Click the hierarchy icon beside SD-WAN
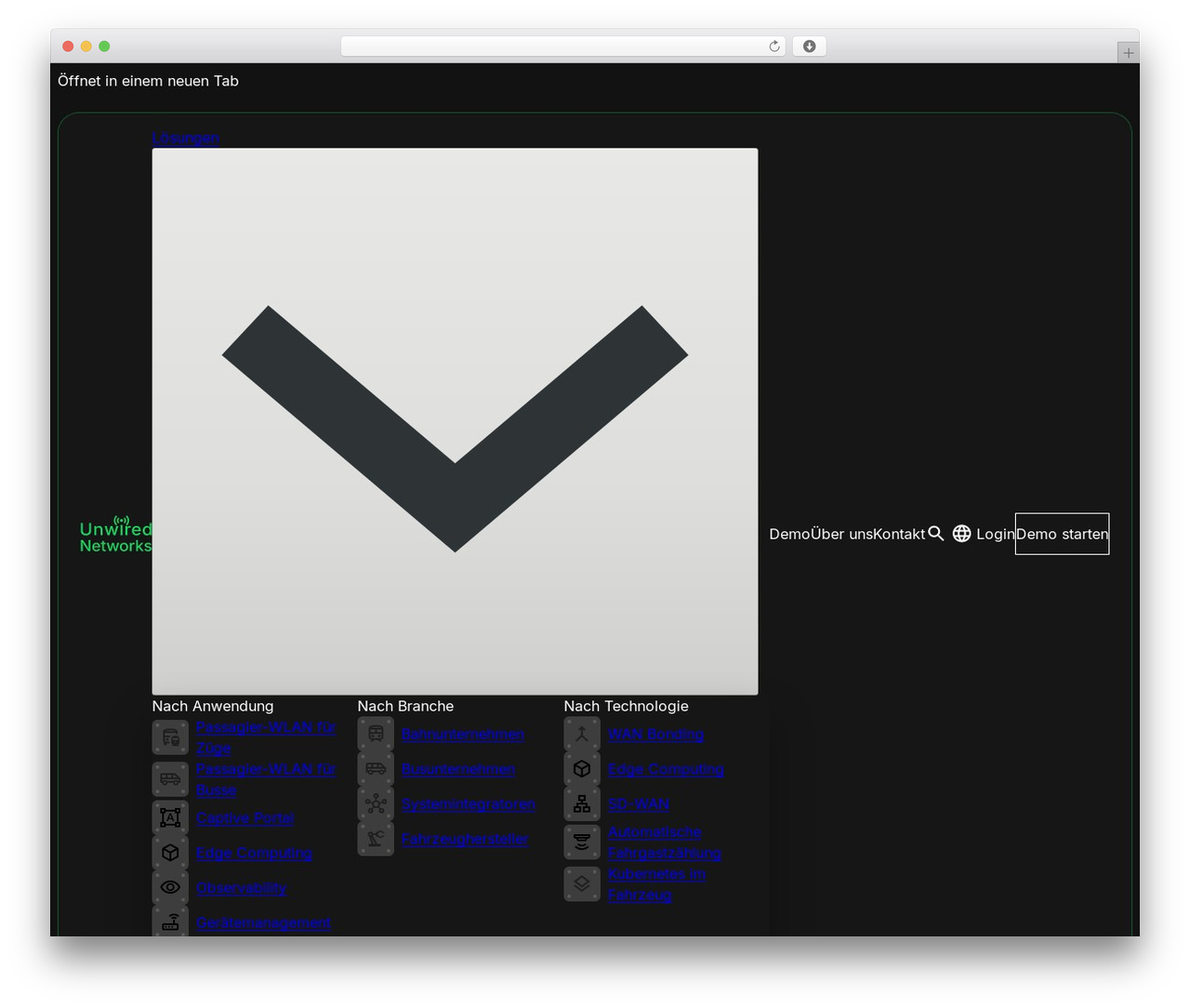This screenshot has width=1190, height=1008. pyautogui.click(x=582, y=803)
